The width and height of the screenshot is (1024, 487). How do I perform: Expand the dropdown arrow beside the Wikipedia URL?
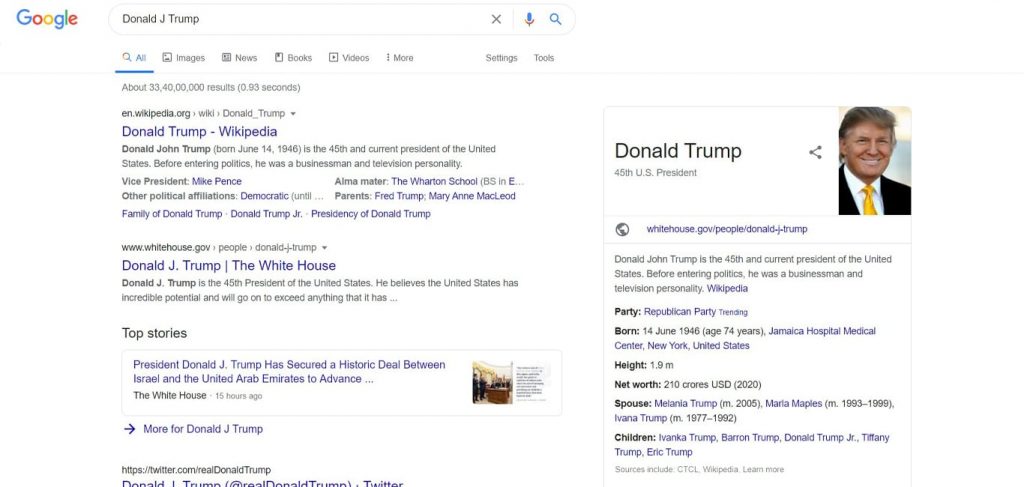tap(293, 114)
